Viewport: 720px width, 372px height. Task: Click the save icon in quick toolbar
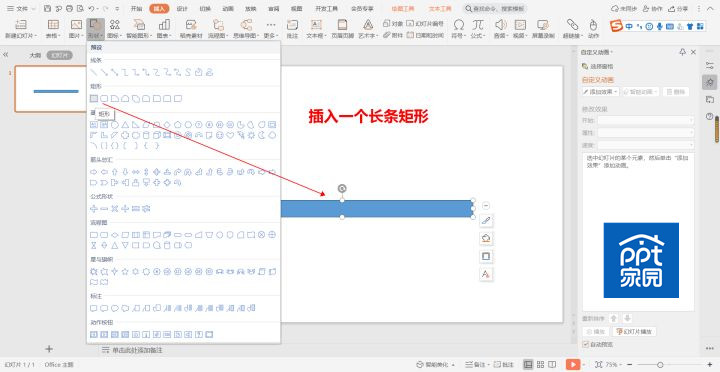47,8
